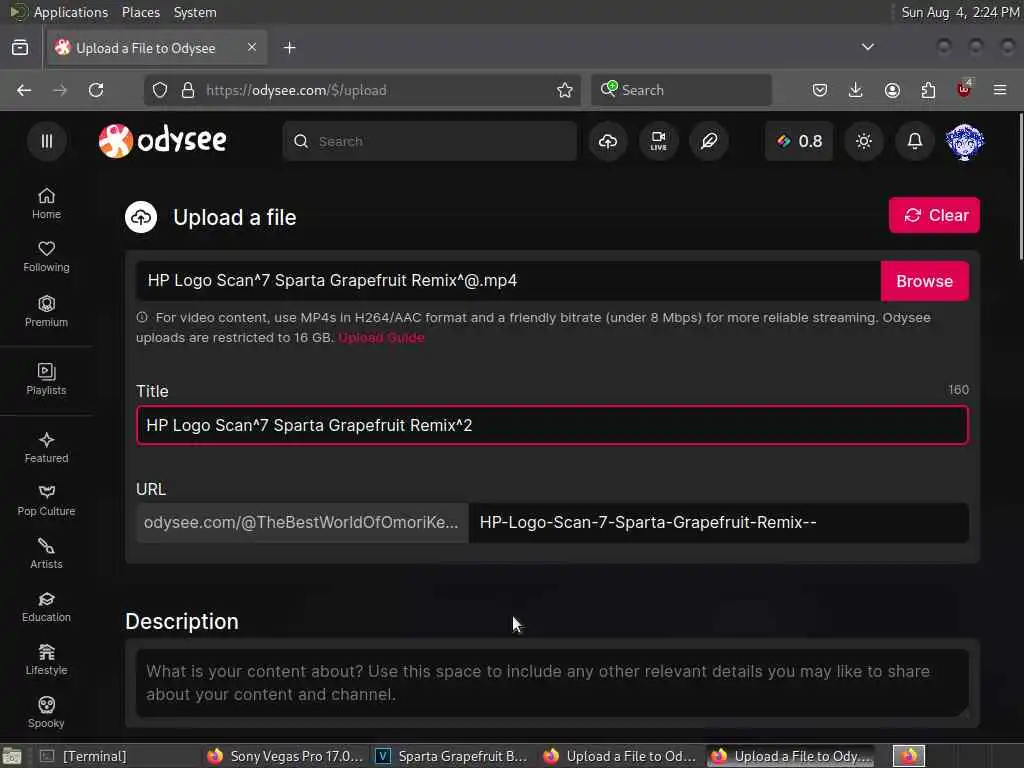Viewport: 1024px width, 768px height.
Task: Click the Description text area
Action: pos(552,683)
